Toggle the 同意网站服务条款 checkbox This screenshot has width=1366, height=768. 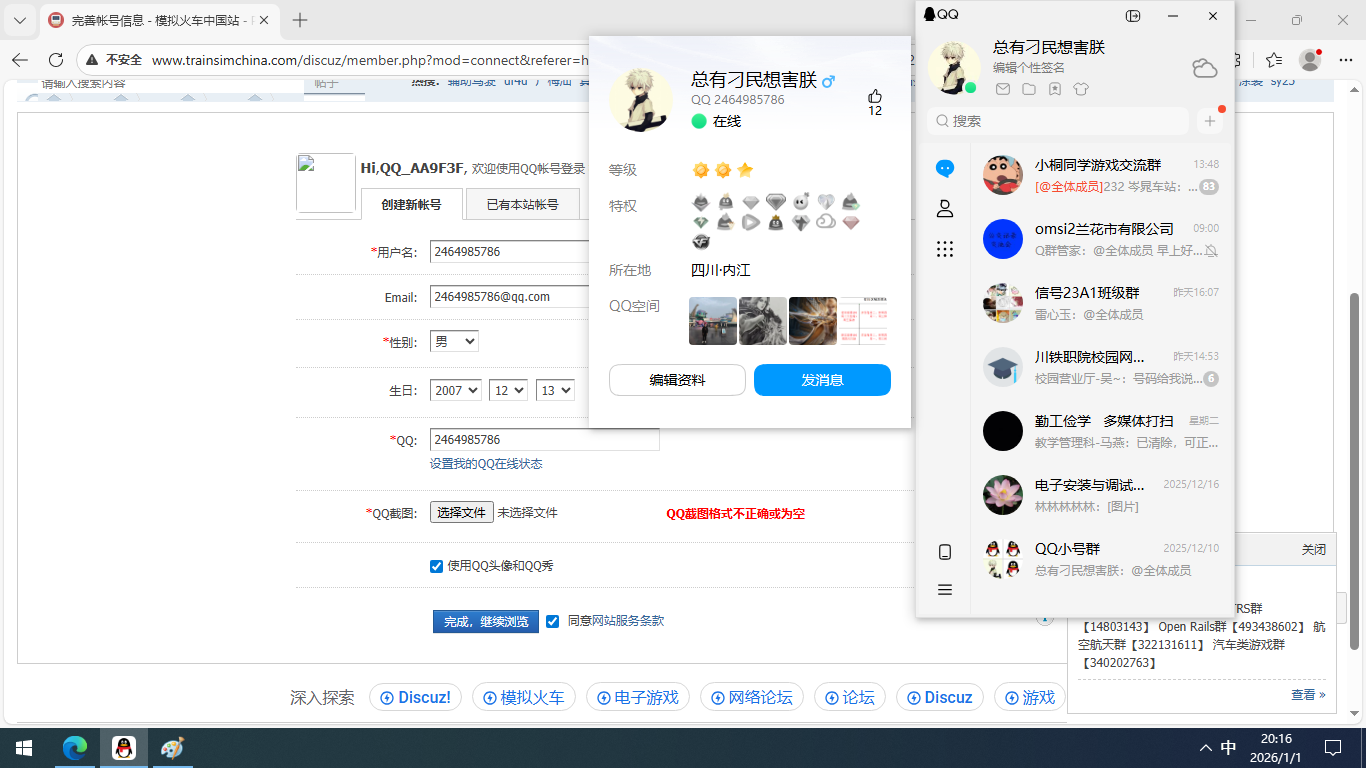pos(552,621)
